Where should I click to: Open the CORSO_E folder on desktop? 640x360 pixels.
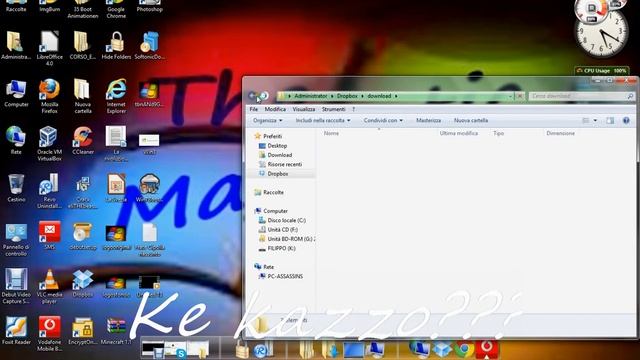(83, 46)
